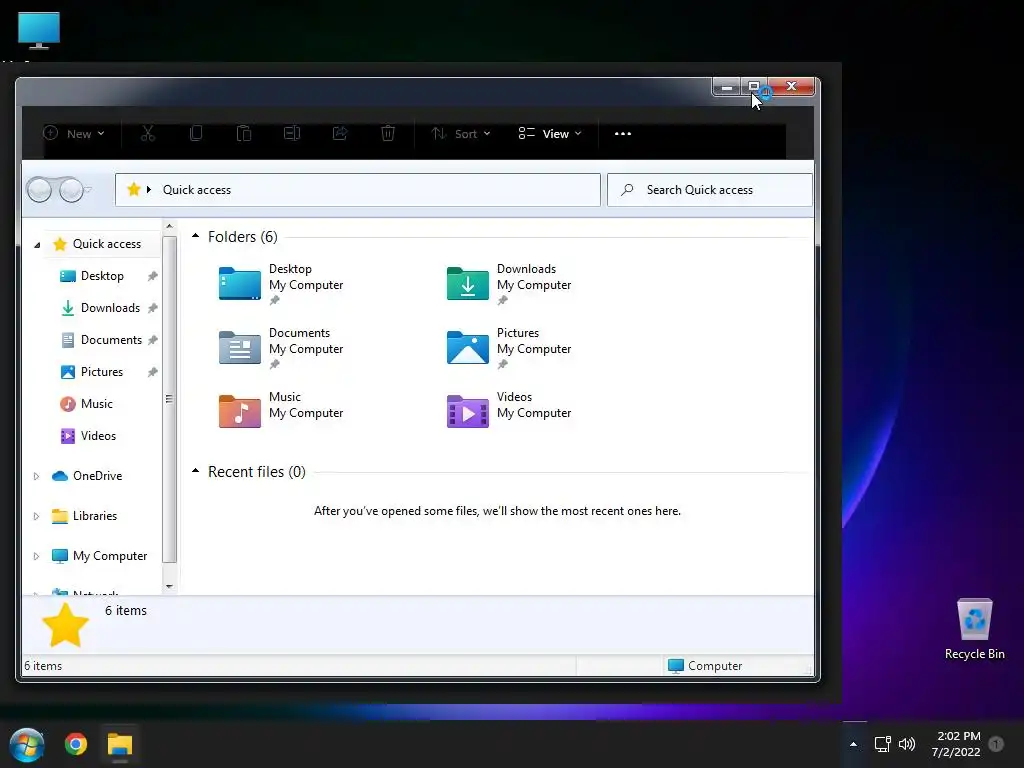Click '6 items' text in status bar
This screenshot has height=768, width=1024.
(x=43, y=665)
